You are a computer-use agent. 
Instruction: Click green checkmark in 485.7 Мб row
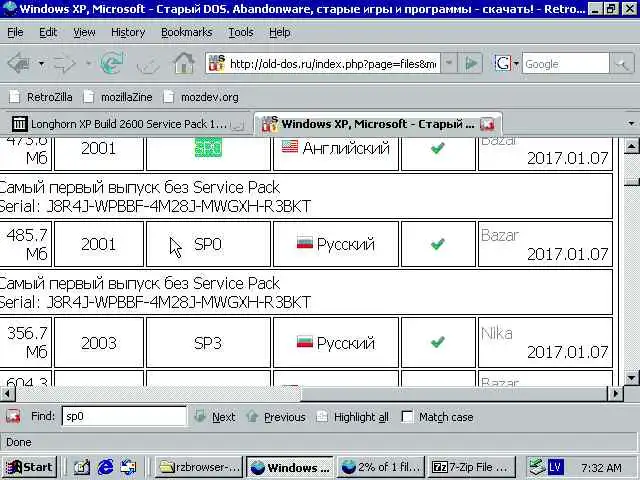pos(438,244)
